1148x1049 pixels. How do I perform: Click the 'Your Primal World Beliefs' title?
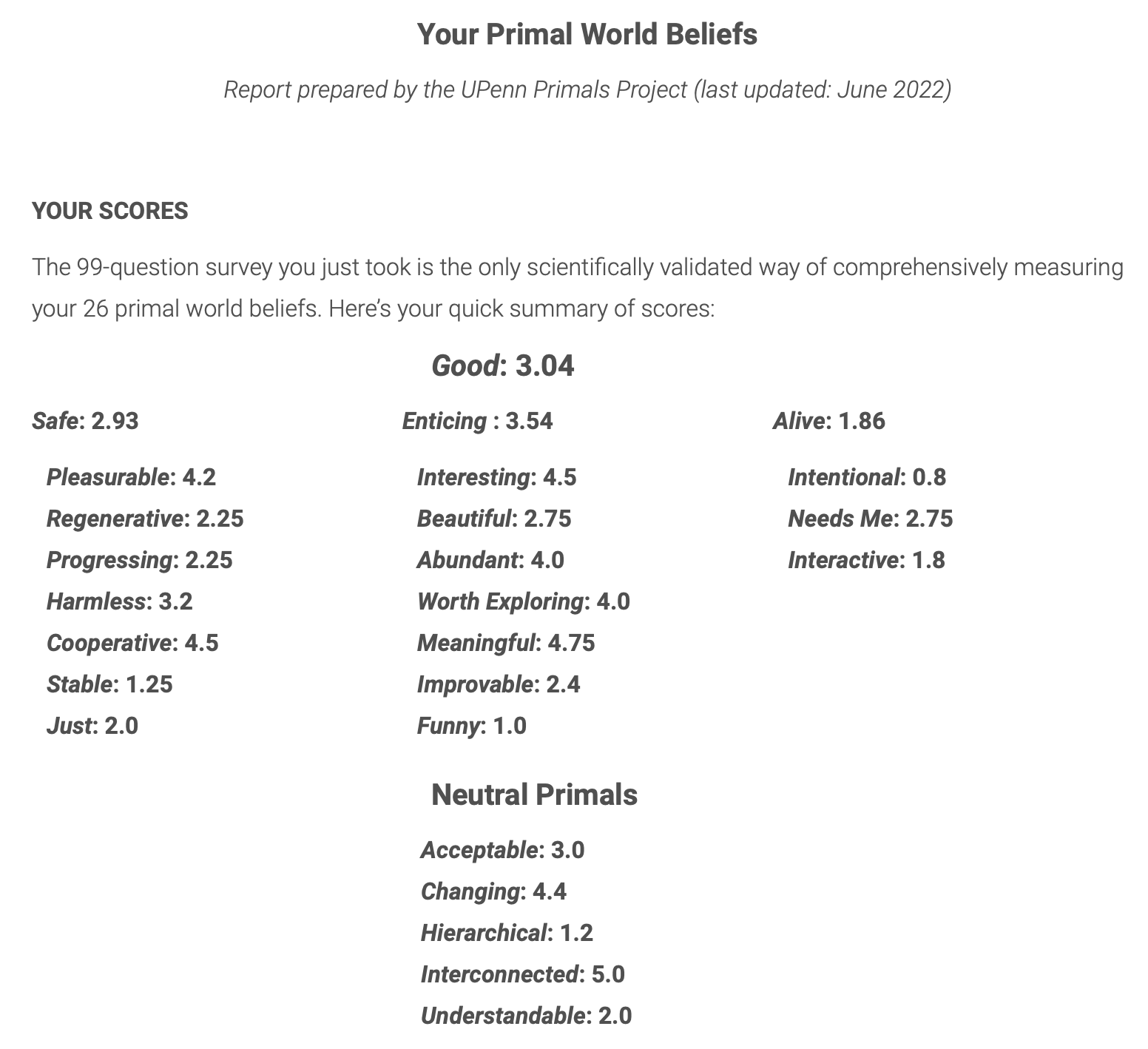pos(587,35)
